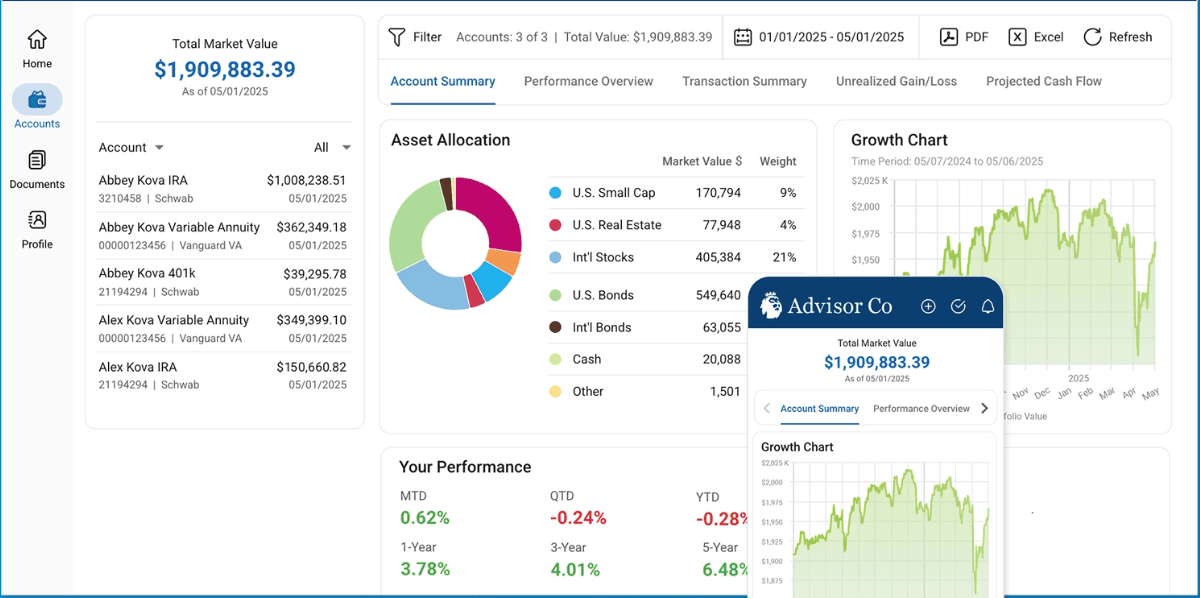Click the $1,008,238.51 account balance
1200x598 pixels.
[307, 180]
